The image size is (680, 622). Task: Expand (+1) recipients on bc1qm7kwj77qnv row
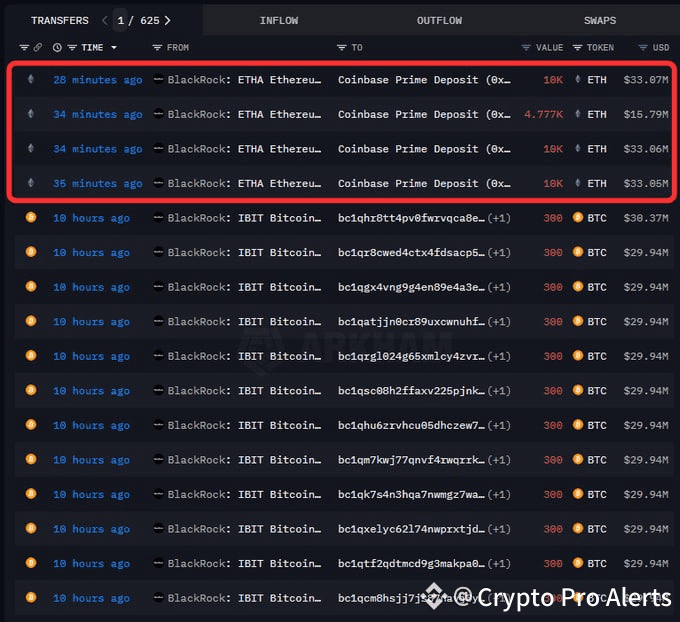[499, 460]
